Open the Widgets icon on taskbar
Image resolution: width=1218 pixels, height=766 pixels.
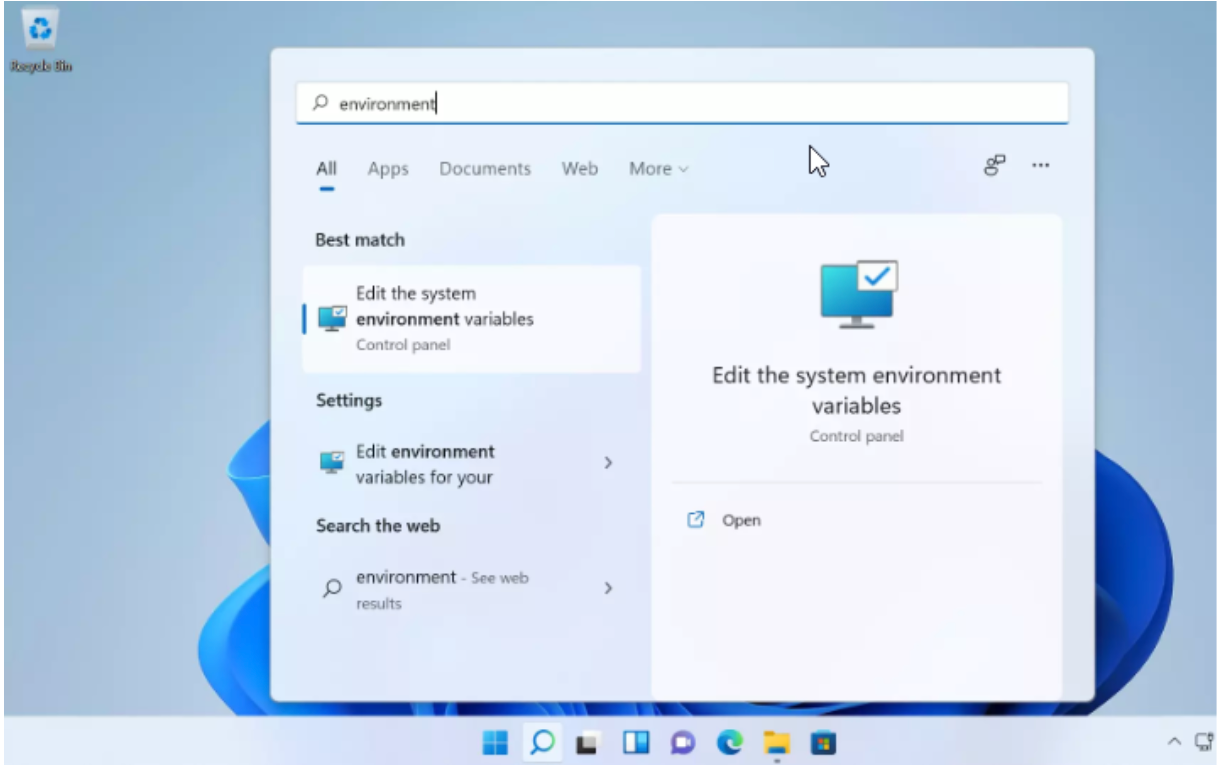pyautogui.click(x=636, y=743)
